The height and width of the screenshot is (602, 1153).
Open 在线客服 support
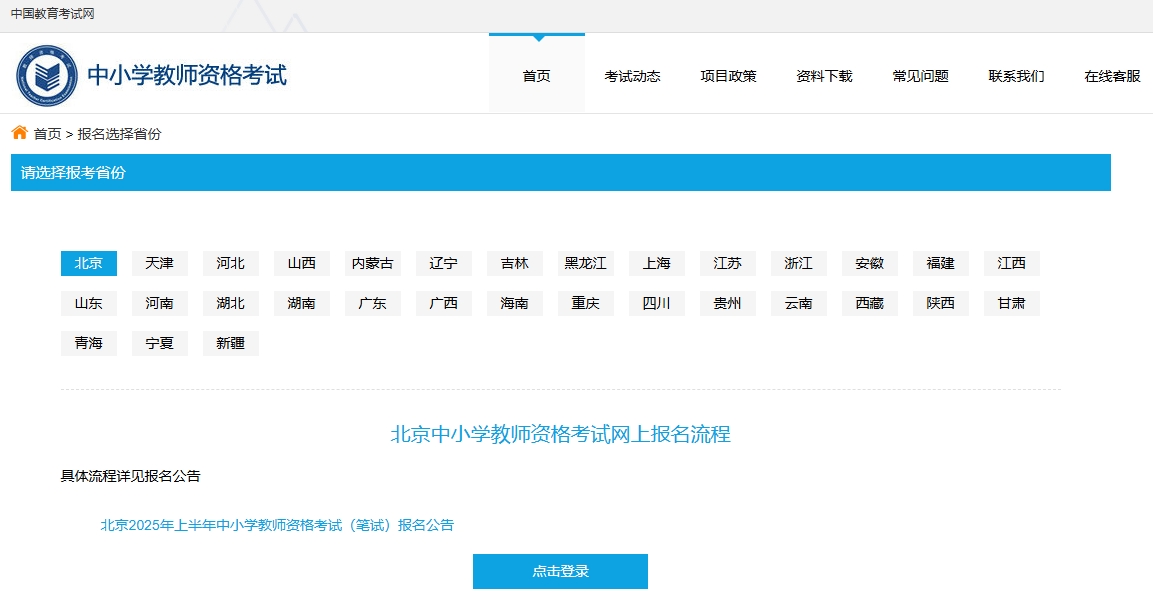(x=1112, y=76)
